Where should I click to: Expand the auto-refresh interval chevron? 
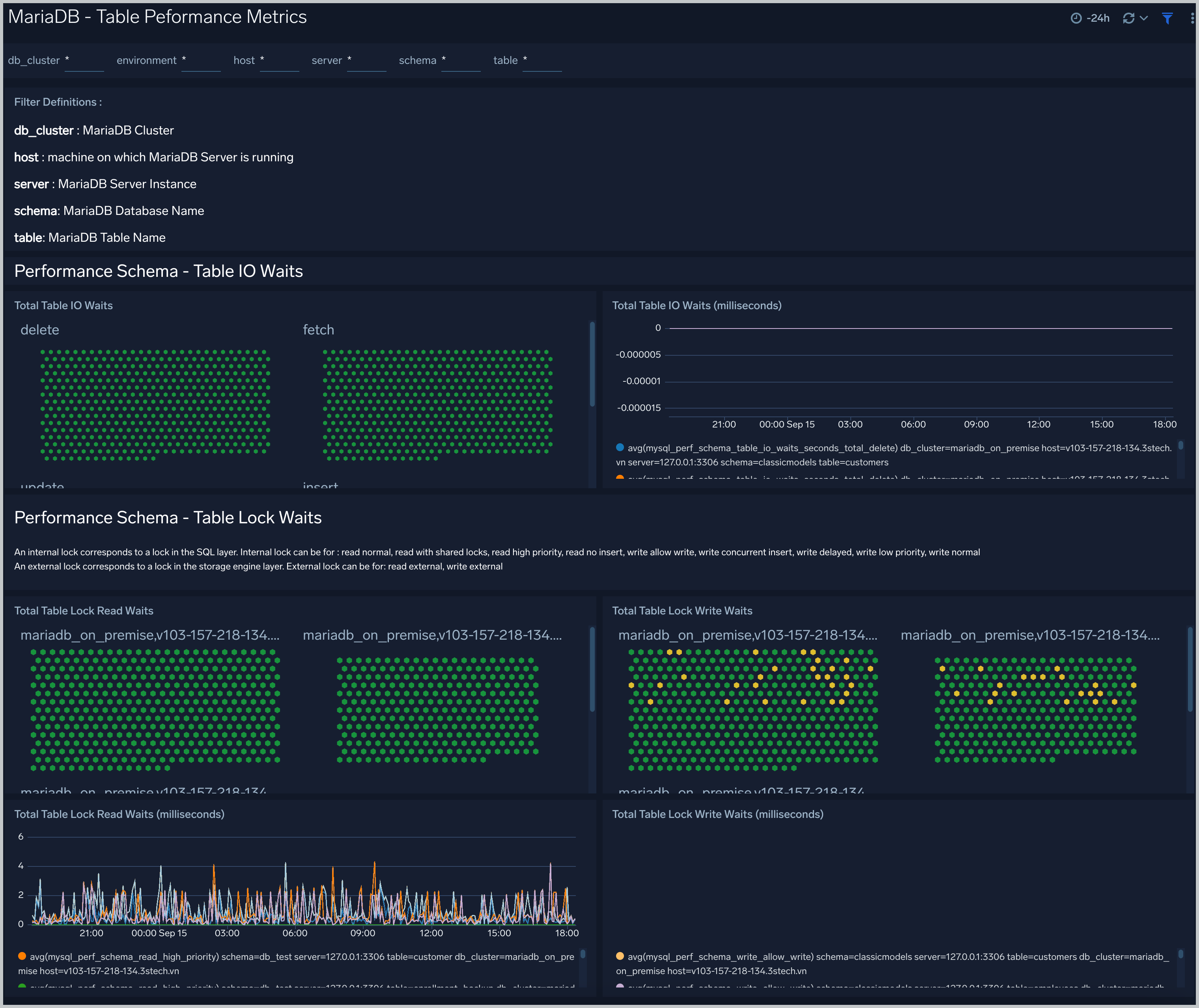(1143, 18)
